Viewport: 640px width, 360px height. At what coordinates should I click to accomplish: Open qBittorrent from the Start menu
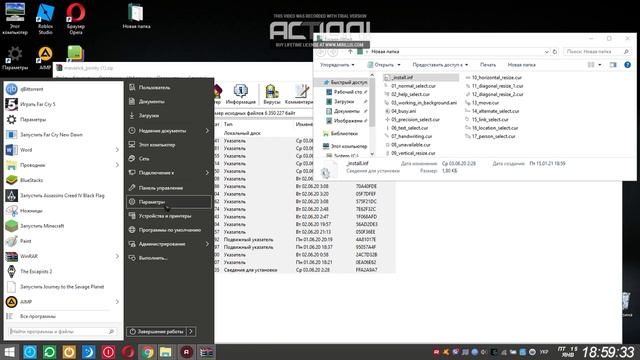tap(63, 89)
